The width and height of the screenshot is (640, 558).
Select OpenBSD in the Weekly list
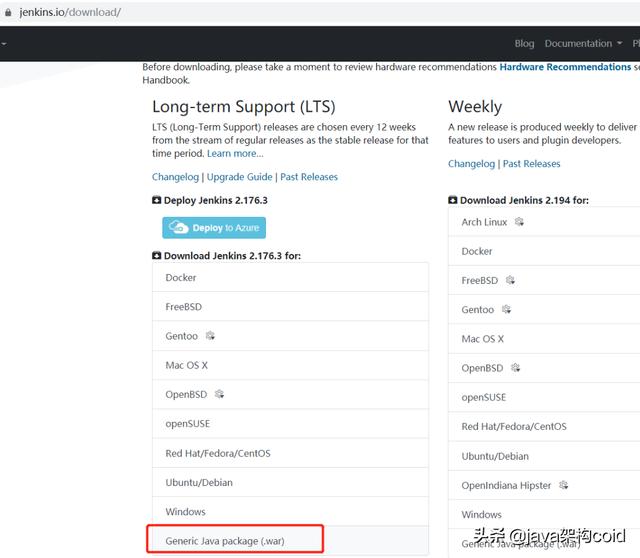tap(544, 368)
